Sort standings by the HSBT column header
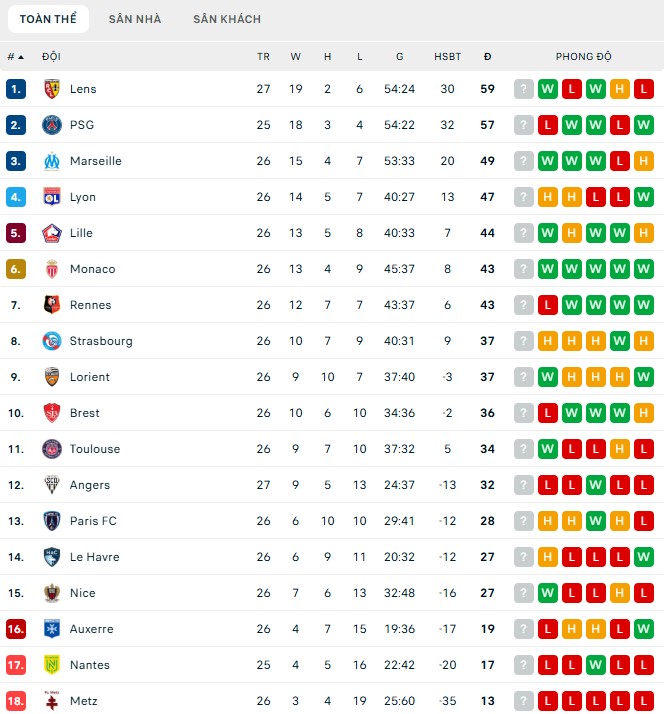Screen dimensions: 667x714 point(447,57)
